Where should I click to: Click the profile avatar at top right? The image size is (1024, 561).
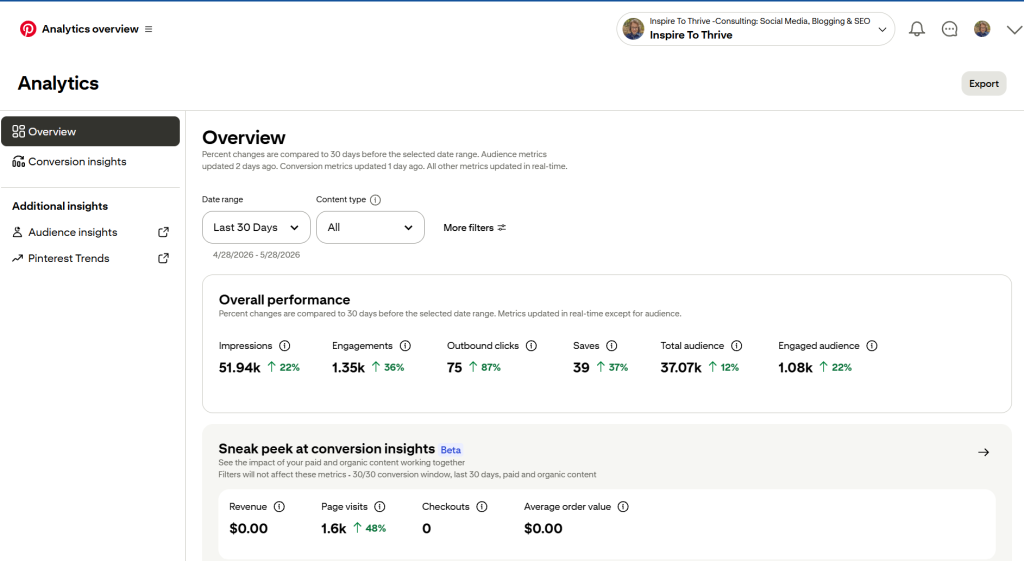[x=982, y=29]
